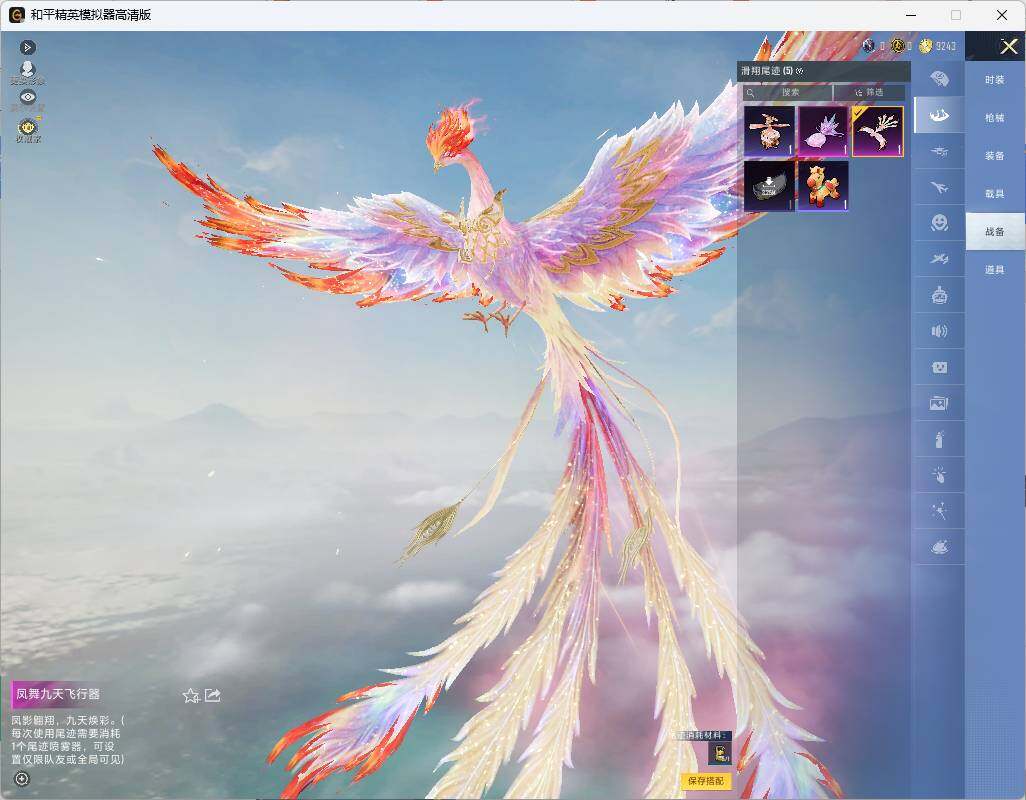Toggle favorite star for 凤舞九天飞行器
This screenshot has width=1026, height=800.
190,695
